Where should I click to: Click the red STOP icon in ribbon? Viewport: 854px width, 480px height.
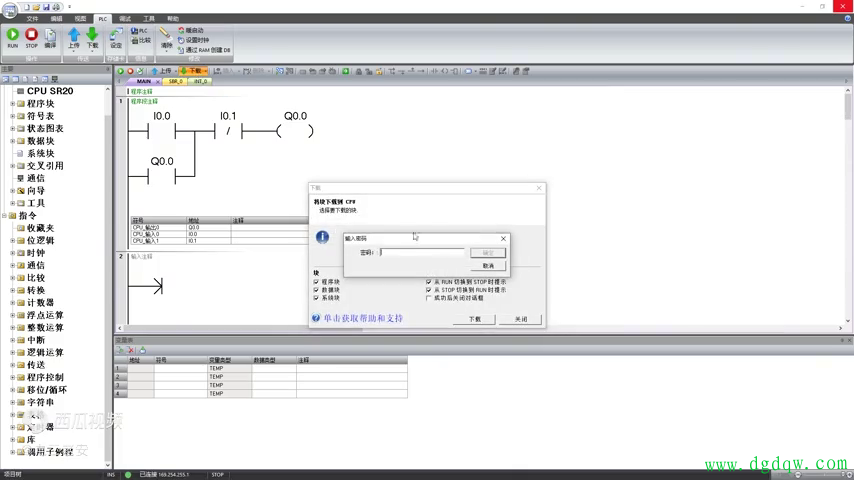pyautogui.click(x=31, y=36)
